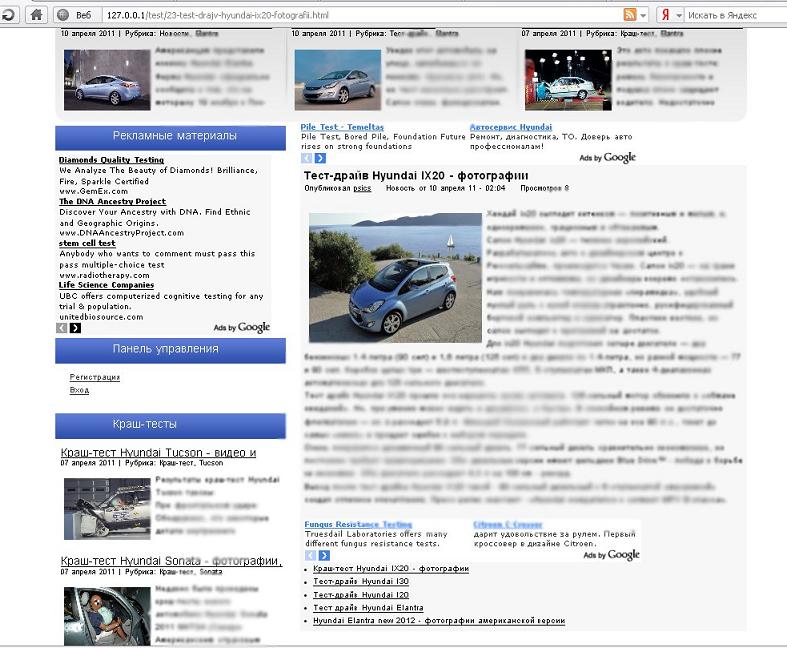Open dropdown arrow next to RSS icon

tap(643, 15)
